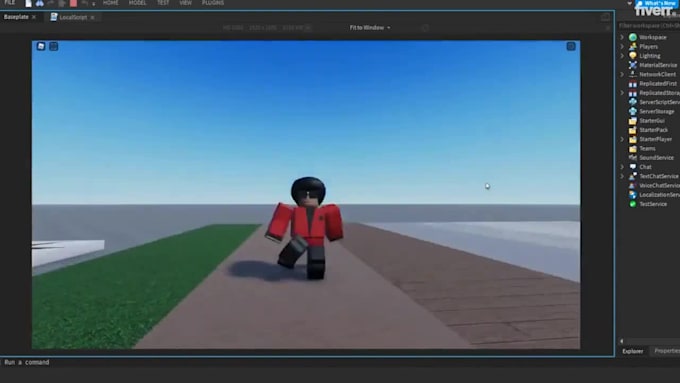Open the in-game chat icon in viewport
680x383 pixels.
[54, 46]
